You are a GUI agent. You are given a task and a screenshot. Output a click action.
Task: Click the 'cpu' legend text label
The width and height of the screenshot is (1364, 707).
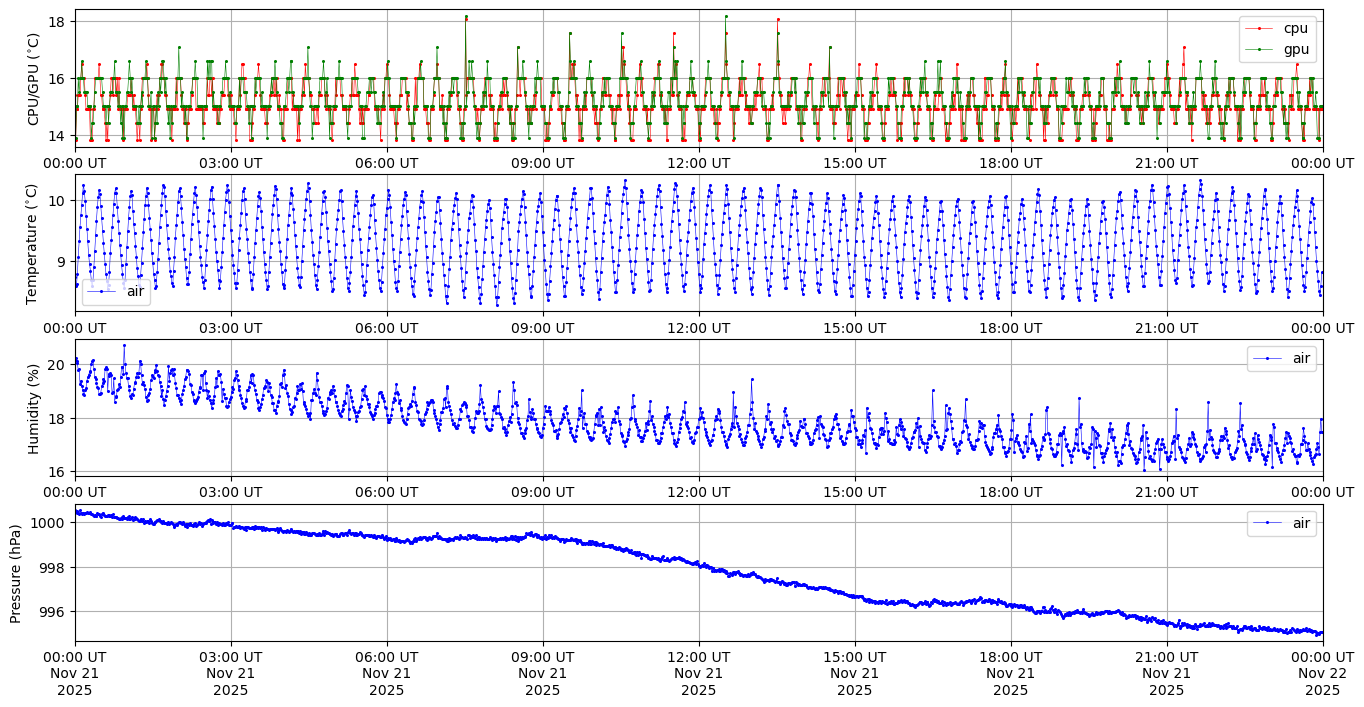(x=1295, y=29)
